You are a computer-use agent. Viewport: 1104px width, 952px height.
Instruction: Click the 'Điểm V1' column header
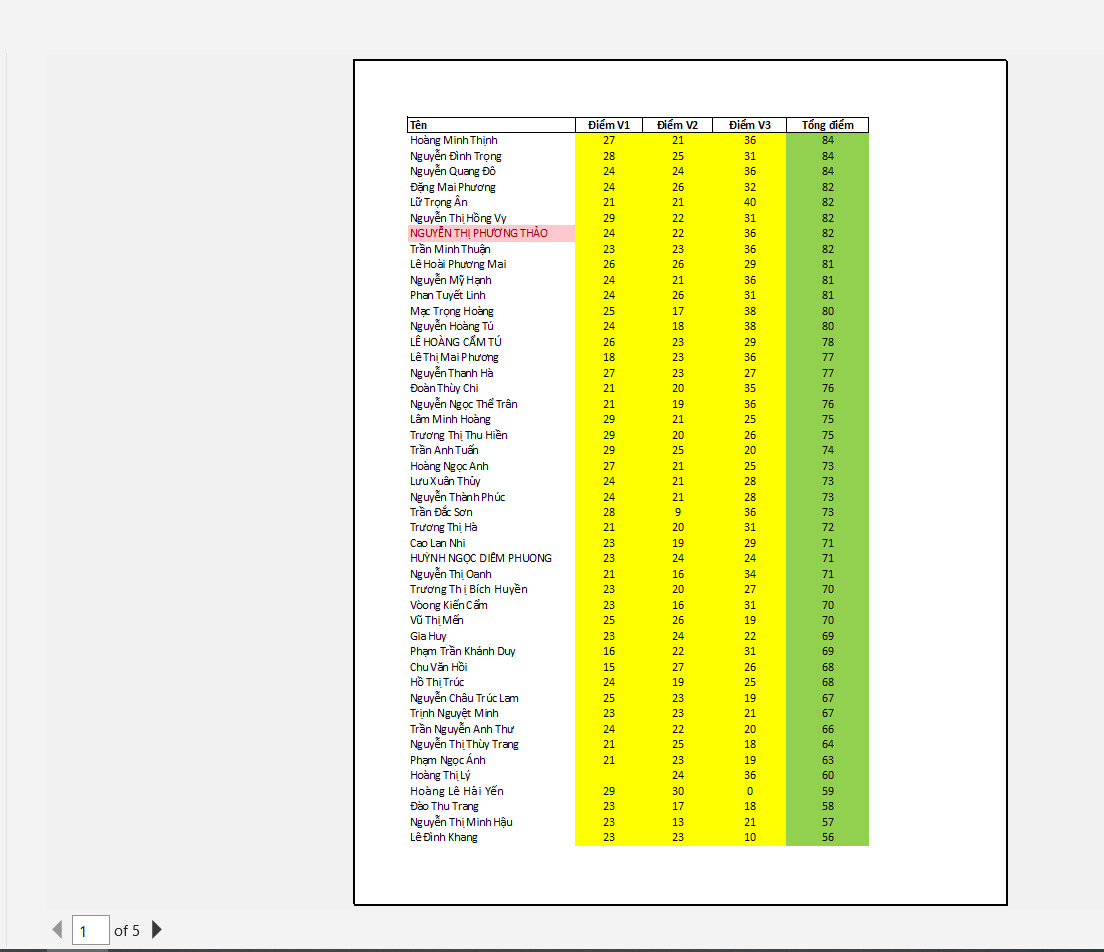[609, 125]
